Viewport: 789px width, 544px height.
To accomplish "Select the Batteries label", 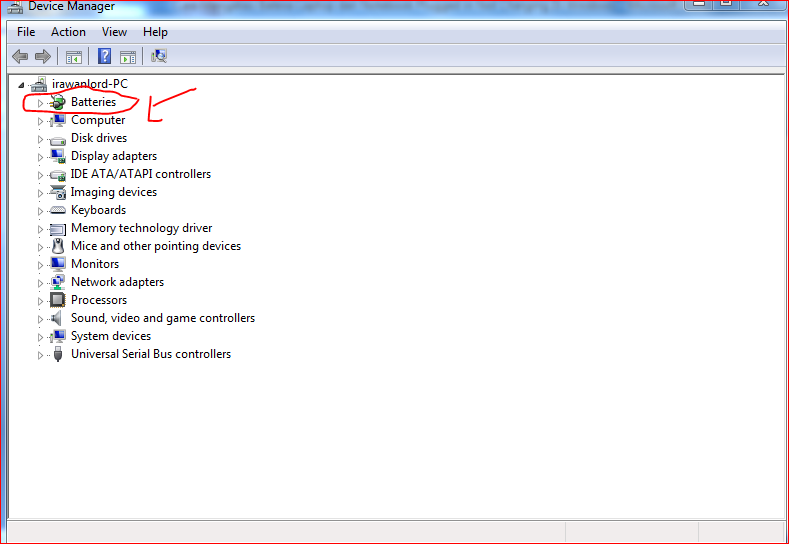I will pyautogui.click(x=94, y=102).
